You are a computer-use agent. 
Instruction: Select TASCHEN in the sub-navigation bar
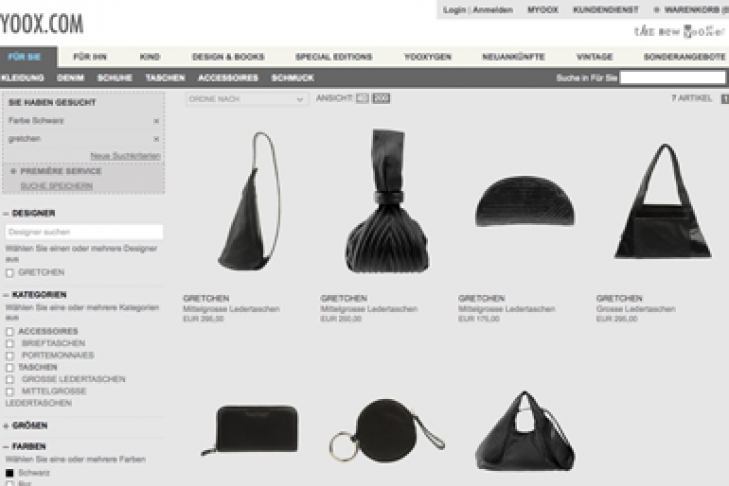pyautogui.click(x=165, y=78)
